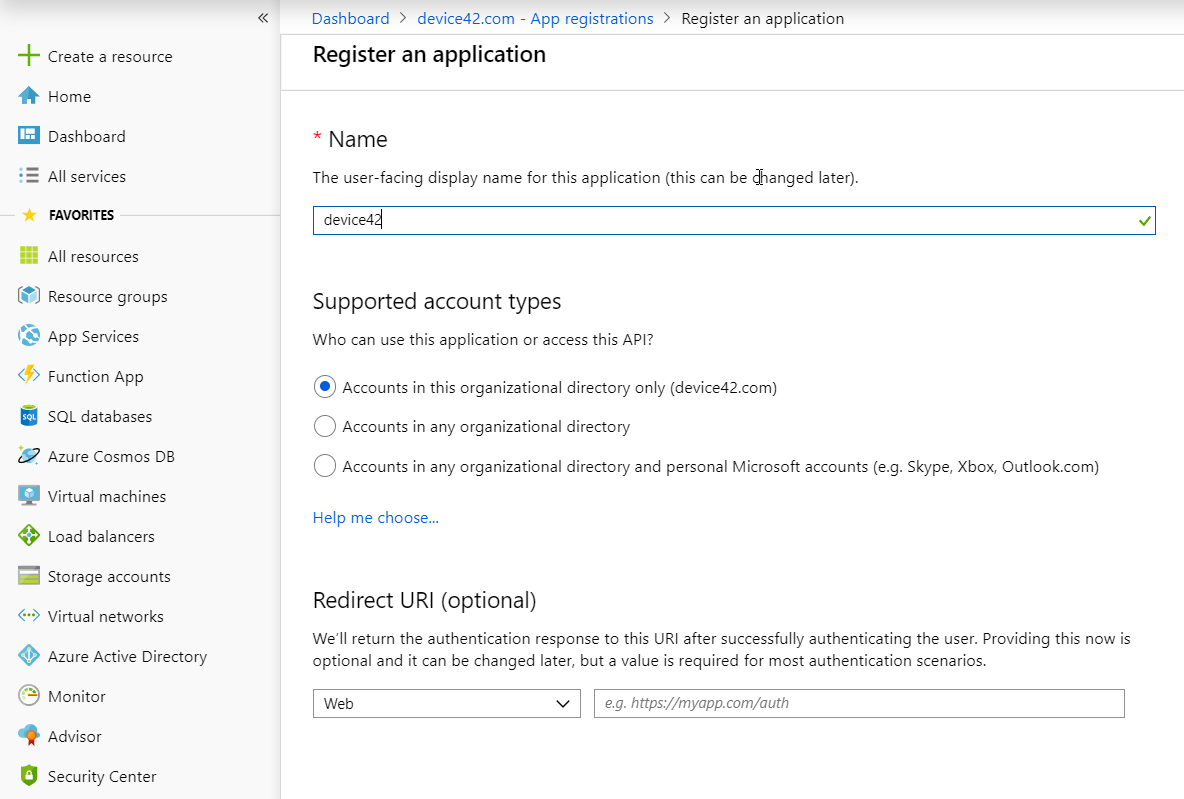
Task: Open the Web platform dropdown
Action: tap(446, 703)
